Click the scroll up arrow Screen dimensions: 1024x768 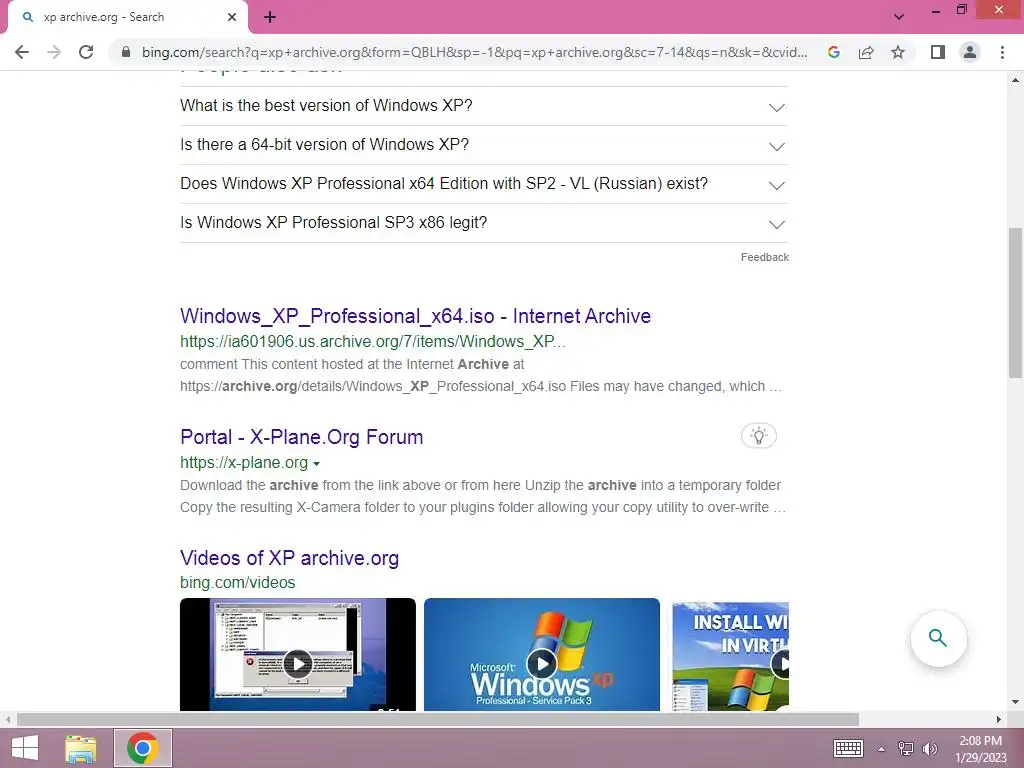click(x=1015, y=80)
